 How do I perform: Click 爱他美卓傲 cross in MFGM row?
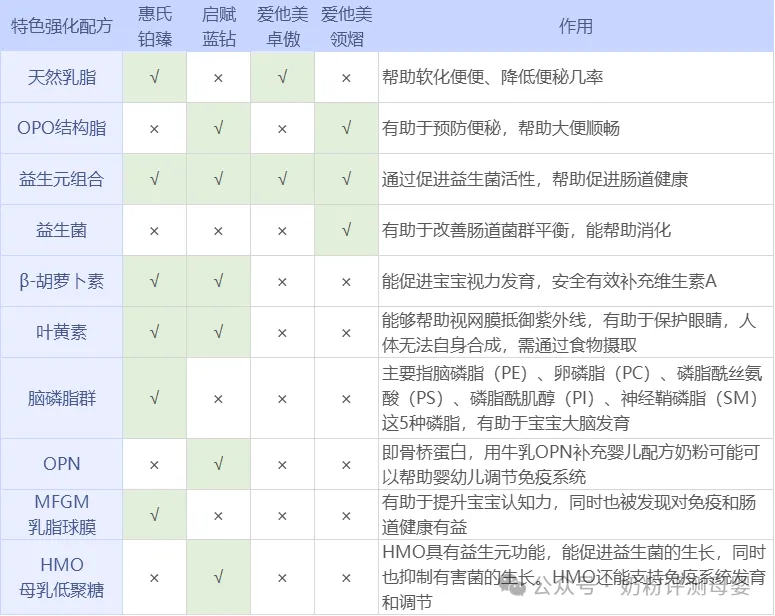click(282, 516)
